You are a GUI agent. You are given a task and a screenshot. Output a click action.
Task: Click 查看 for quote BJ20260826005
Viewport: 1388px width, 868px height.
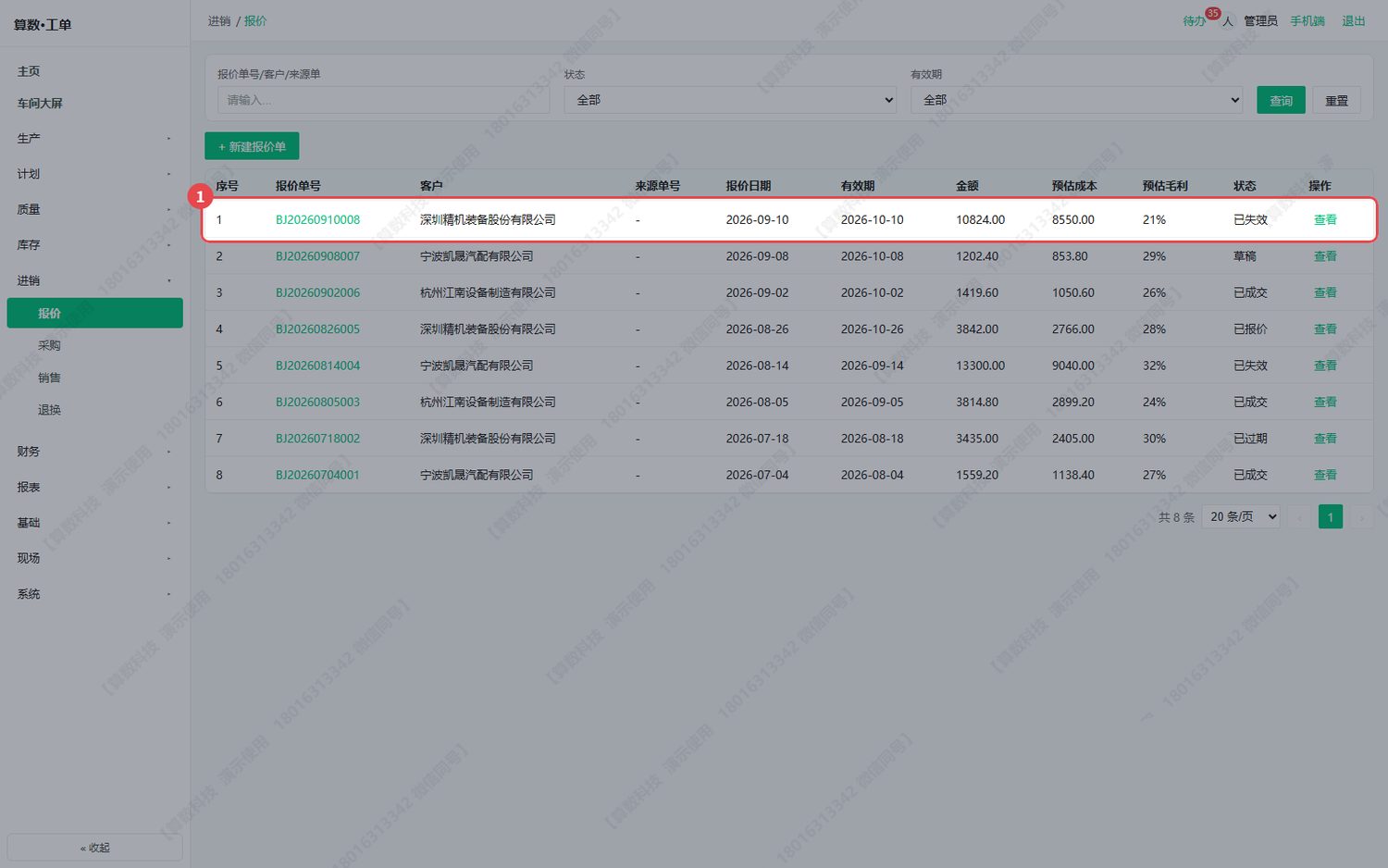coord(1325,329)
